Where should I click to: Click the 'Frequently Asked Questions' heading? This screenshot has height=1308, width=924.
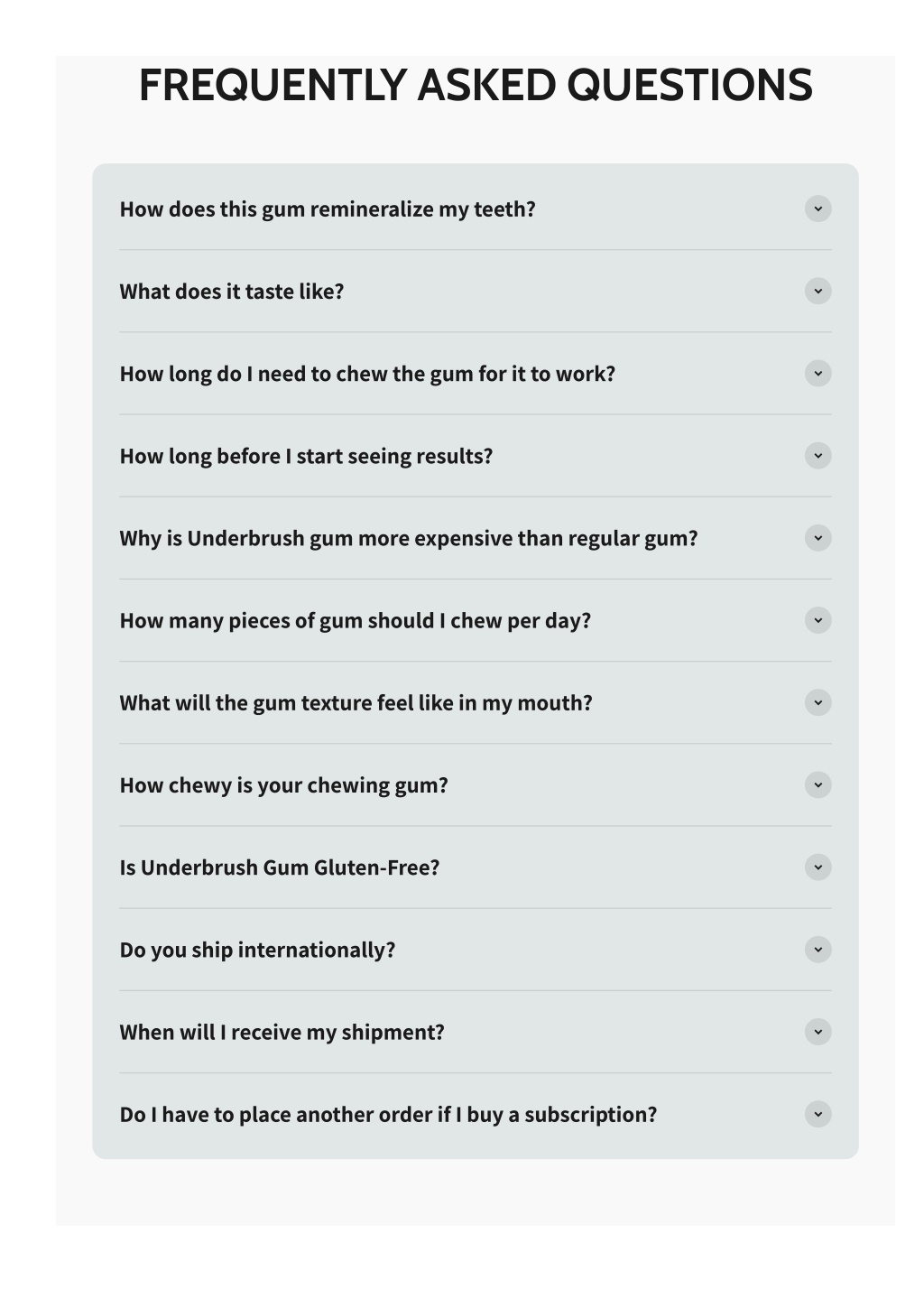point(476,86)
